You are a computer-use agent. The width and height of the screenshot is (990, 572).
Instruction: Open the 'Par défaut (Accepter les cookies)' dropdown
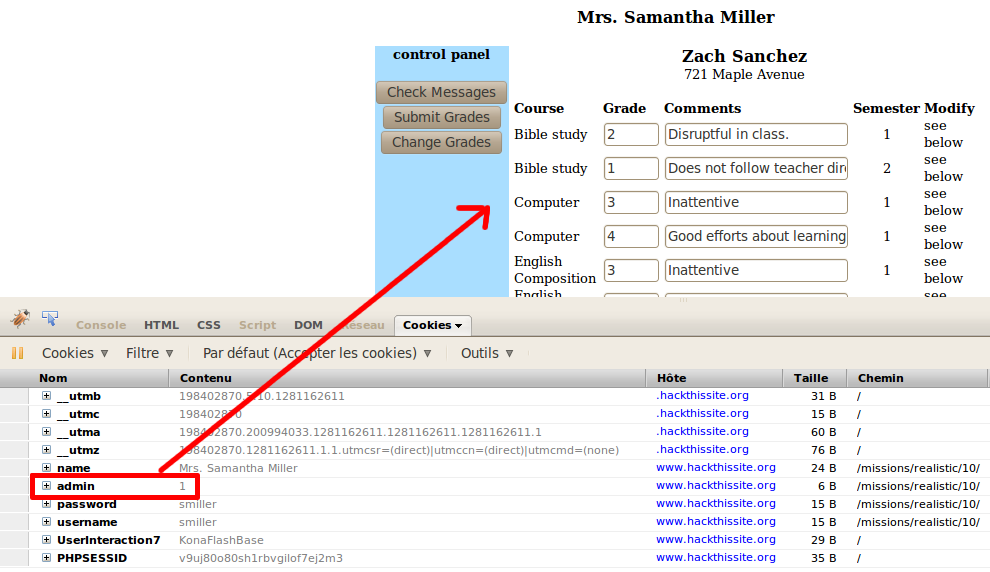click(317, 353)
